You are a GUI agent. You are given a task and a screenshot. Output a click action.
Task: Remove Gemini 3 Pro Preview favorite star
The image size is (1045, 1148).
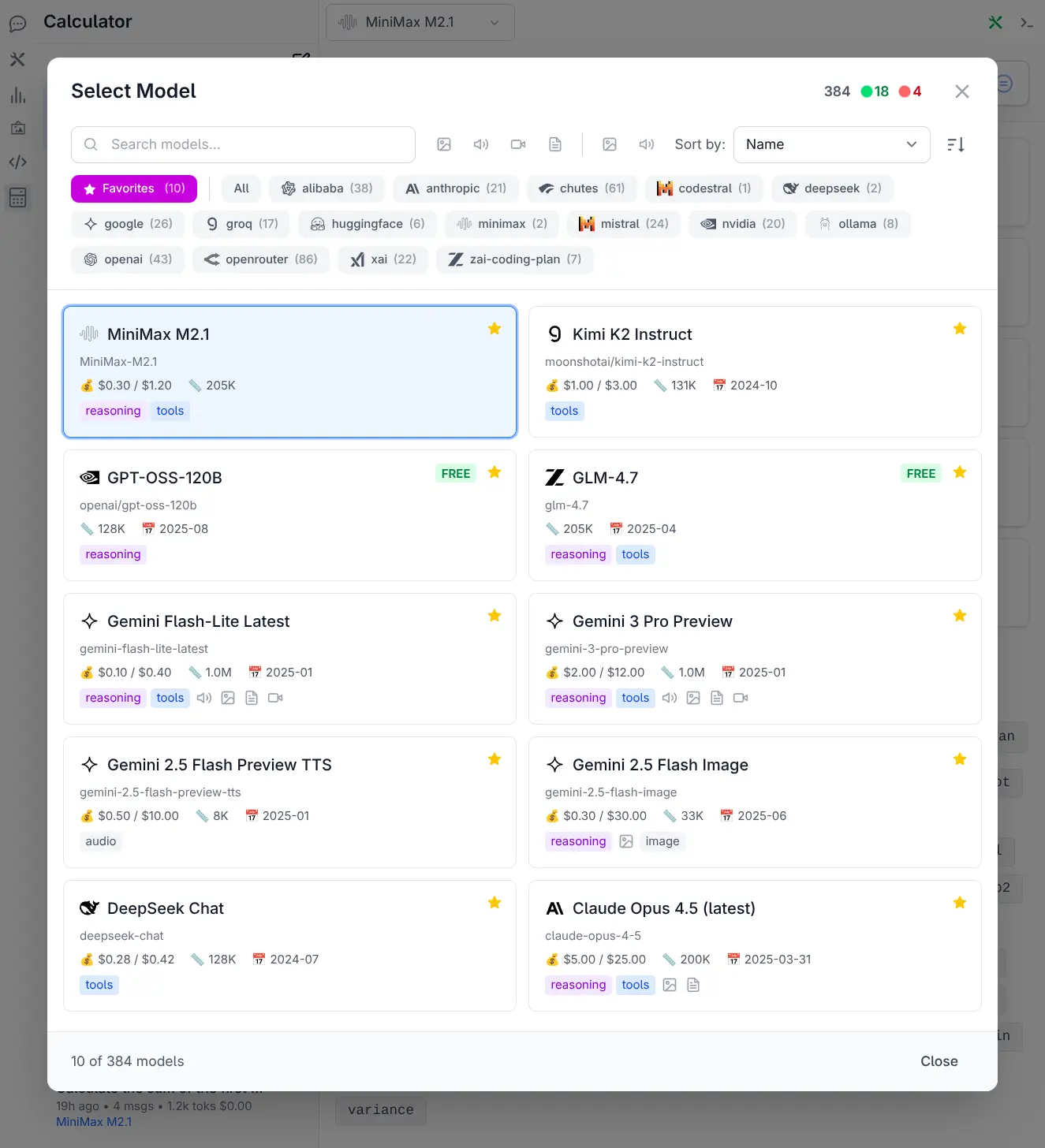(959, 616)
